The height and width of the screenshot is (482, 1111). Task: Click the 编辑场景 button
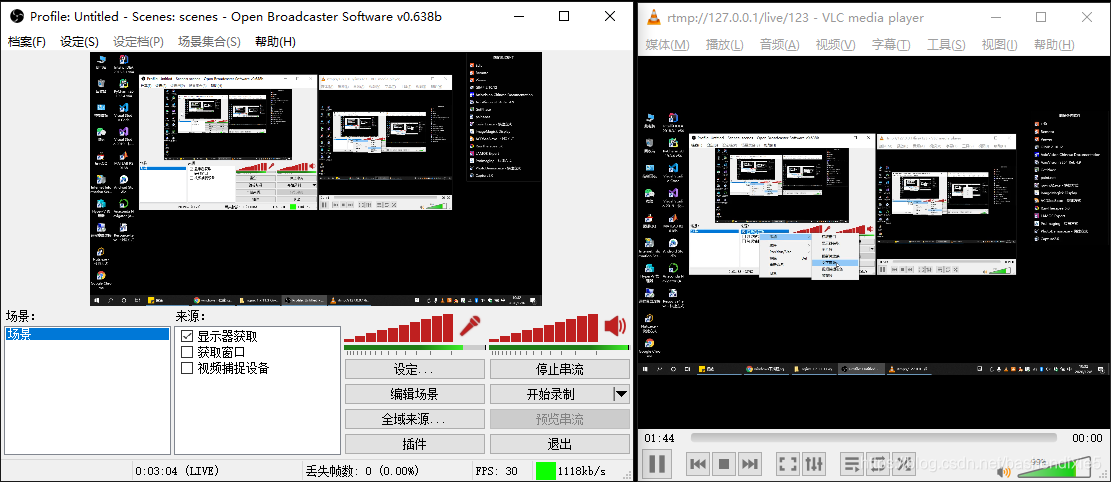[x=414, y=394]
